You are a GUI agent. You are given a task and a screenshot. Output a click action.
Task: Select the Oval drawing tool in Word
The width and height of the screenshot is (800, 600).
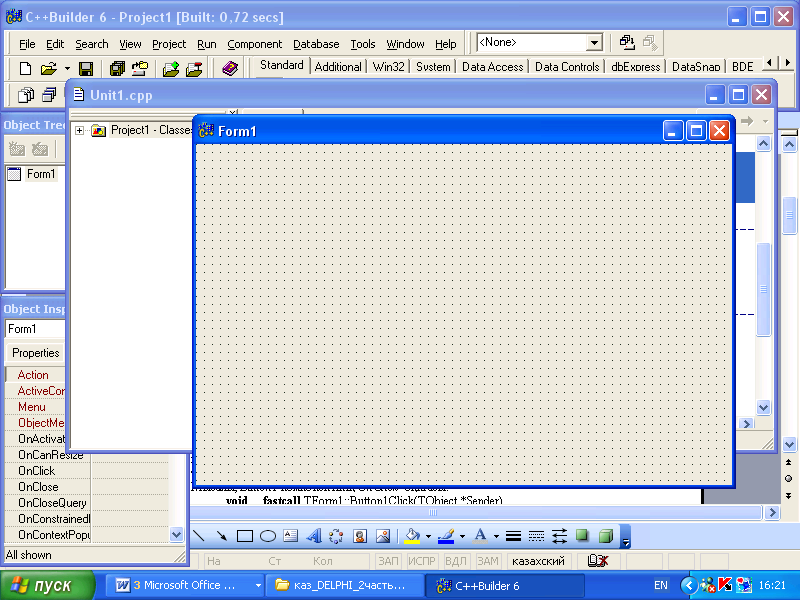click(x=268, y=536)
